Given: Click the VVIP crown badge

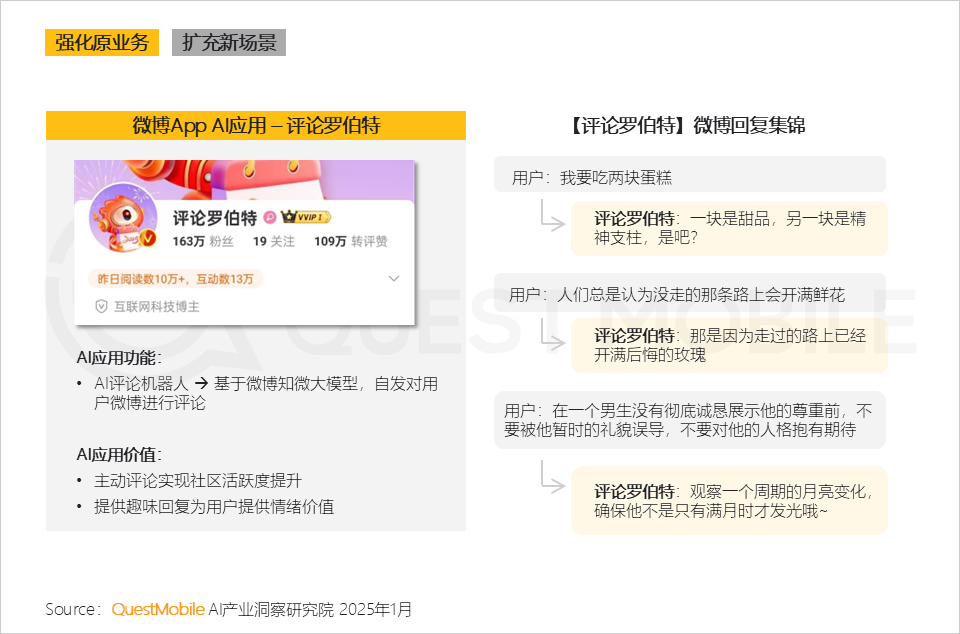Looking at the screenshot, I should [x=306, y=217].
